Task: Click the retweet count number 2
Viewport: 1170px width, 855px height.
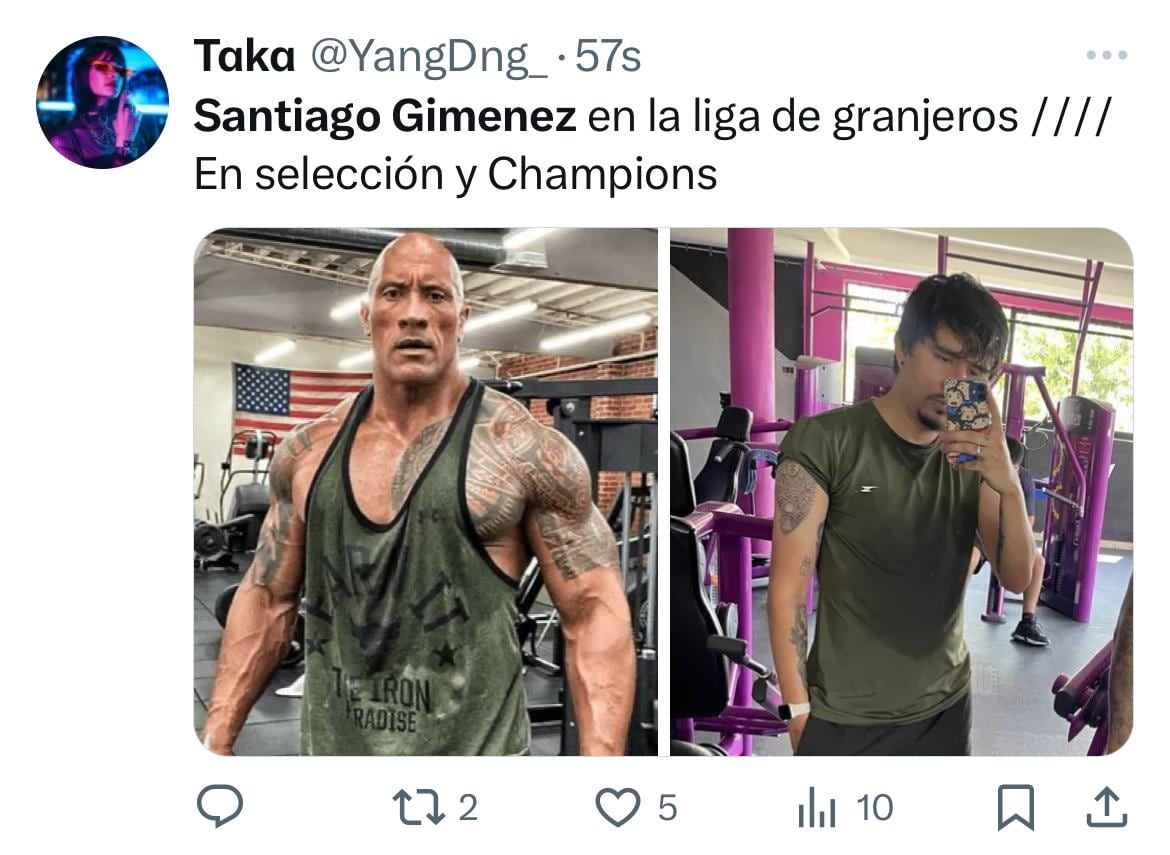Action: (x=468, y=808)
